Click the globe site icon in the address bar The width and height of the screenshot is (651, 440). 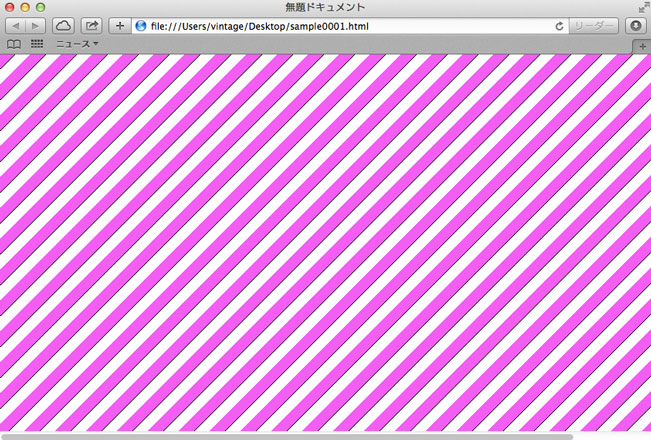tap(141, 26)
